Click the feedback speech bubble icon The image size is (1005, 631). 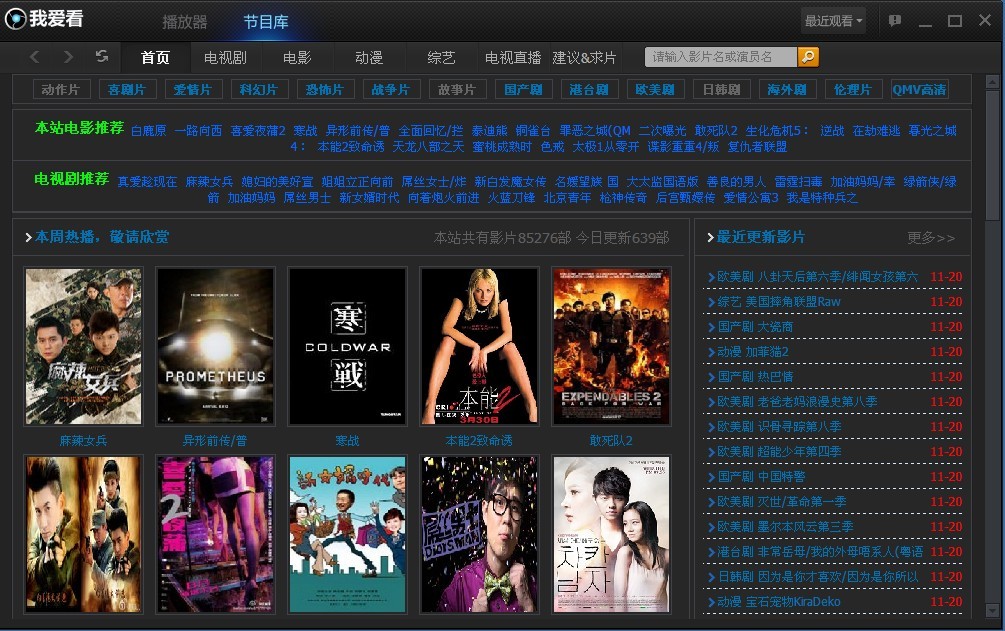click(895, 21)
